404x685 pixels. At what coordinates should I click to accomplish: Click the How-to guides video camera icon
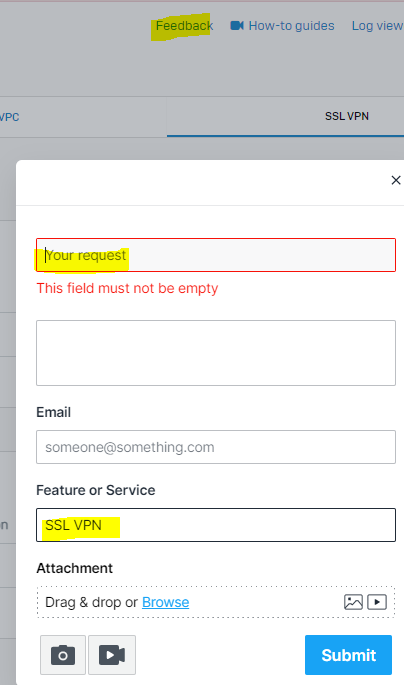click(x=237, y=26)
